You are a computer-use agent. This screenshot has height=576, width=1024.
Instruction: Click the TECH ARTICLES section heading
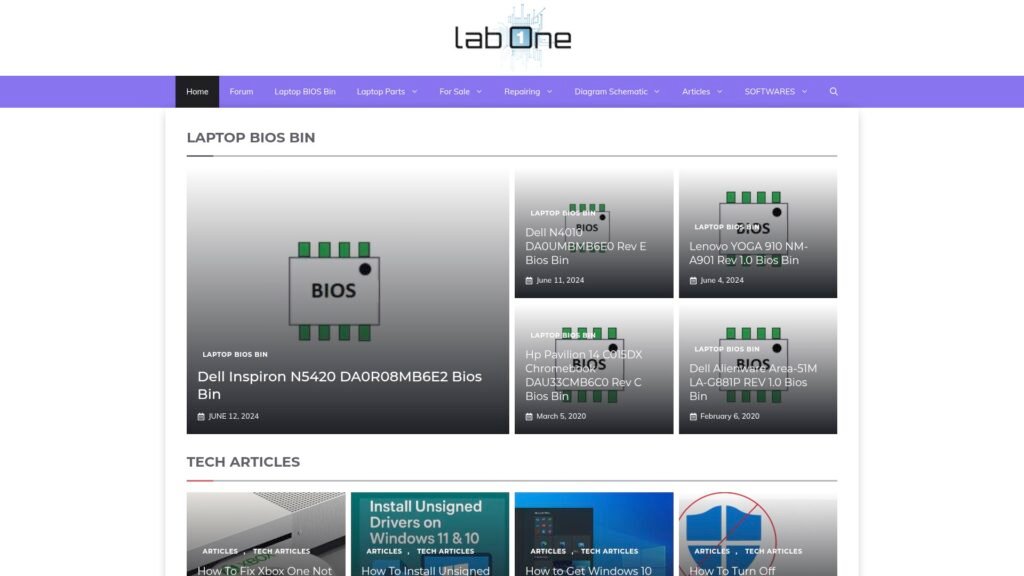point(243,462)
